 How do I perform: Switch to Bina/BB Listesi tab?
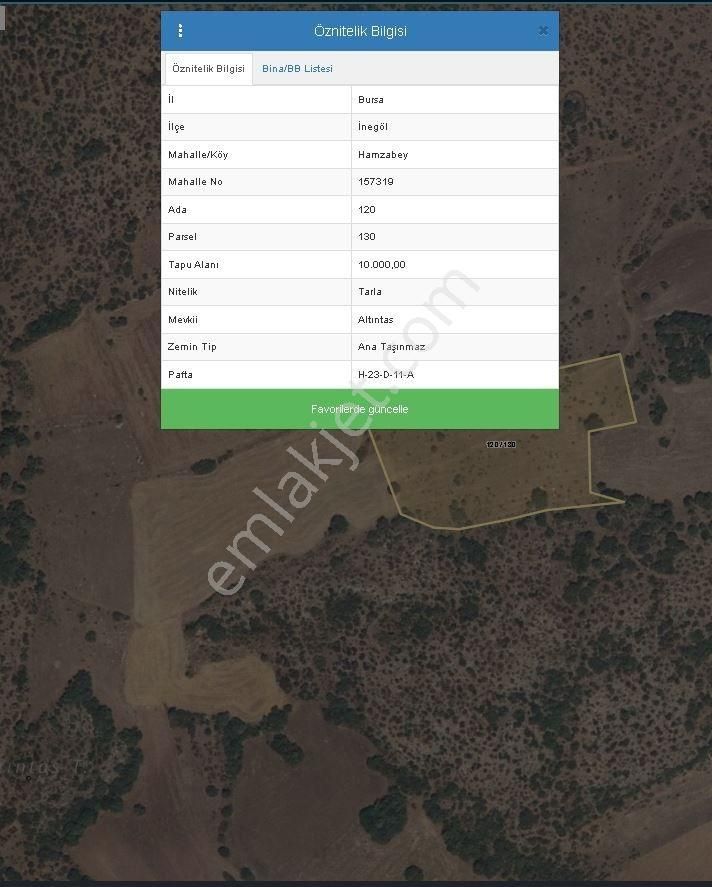point(297,68)
